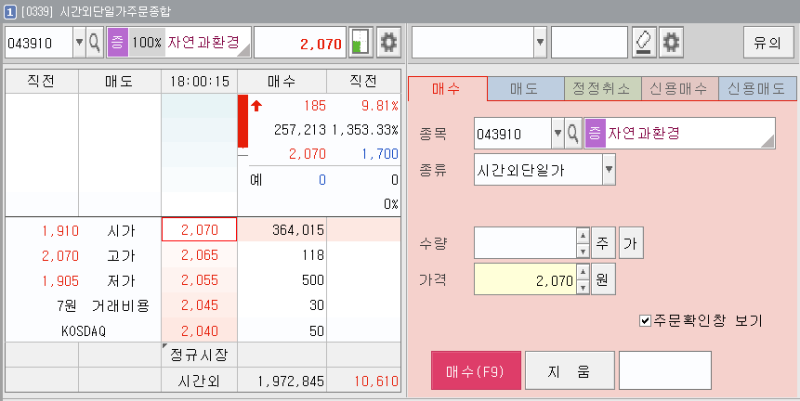Increase price with the 가격 stepper up arrow
The height and width of the screenshot is (401, 800).
[x=583, y=271]
